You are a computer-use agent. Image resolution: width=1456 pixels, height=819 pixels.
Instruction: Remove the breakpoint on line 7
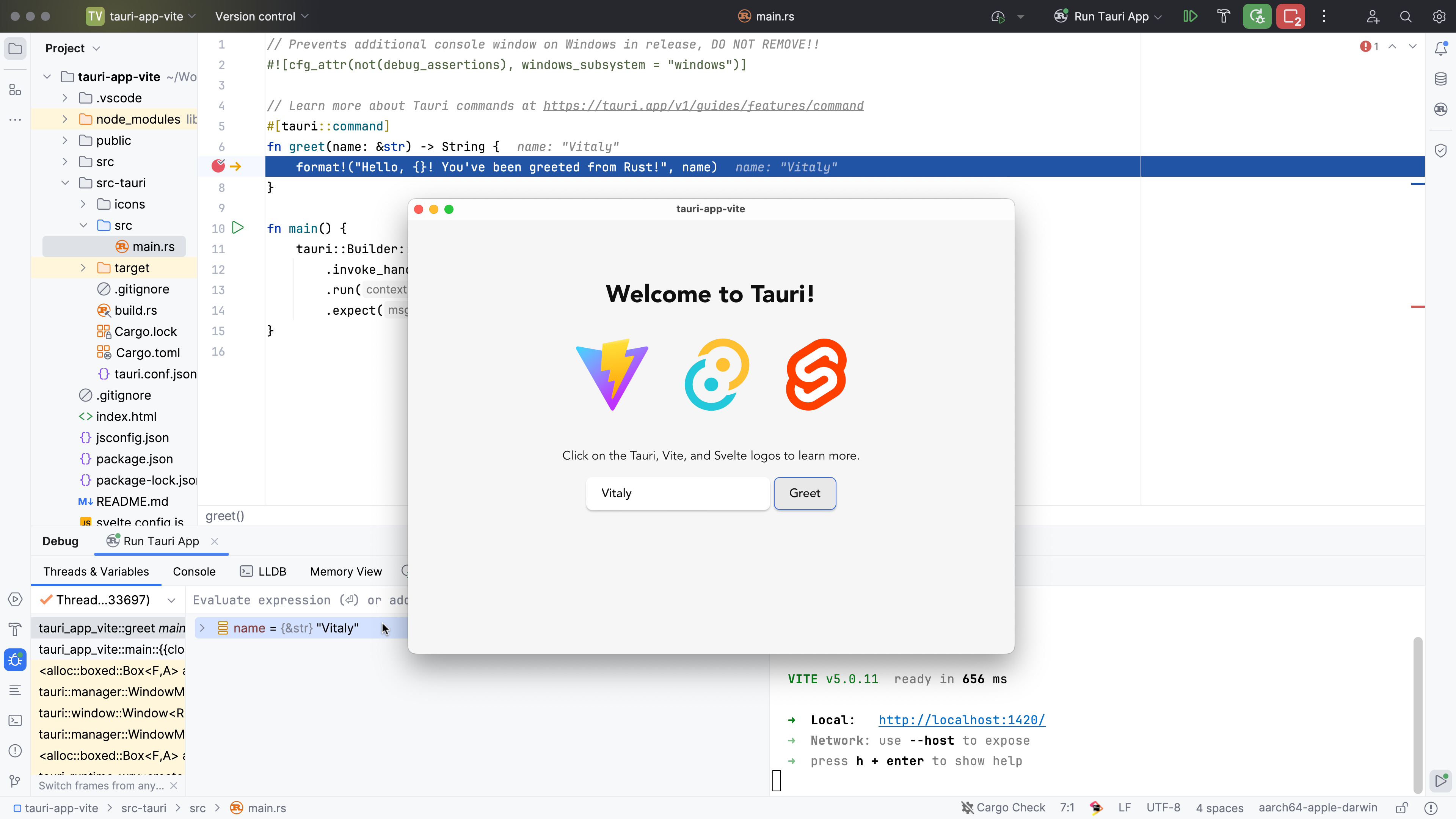point(218,166)
